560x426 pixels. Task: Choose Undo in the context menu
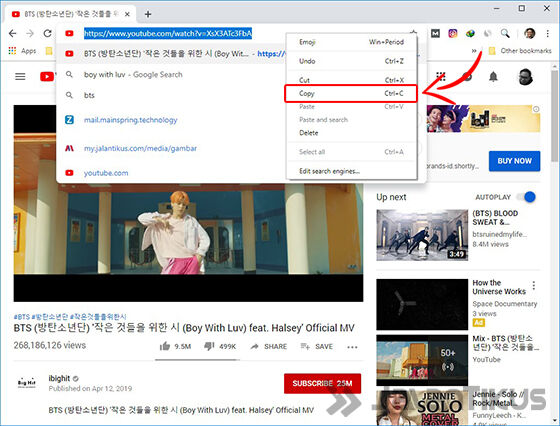point(351,61)
